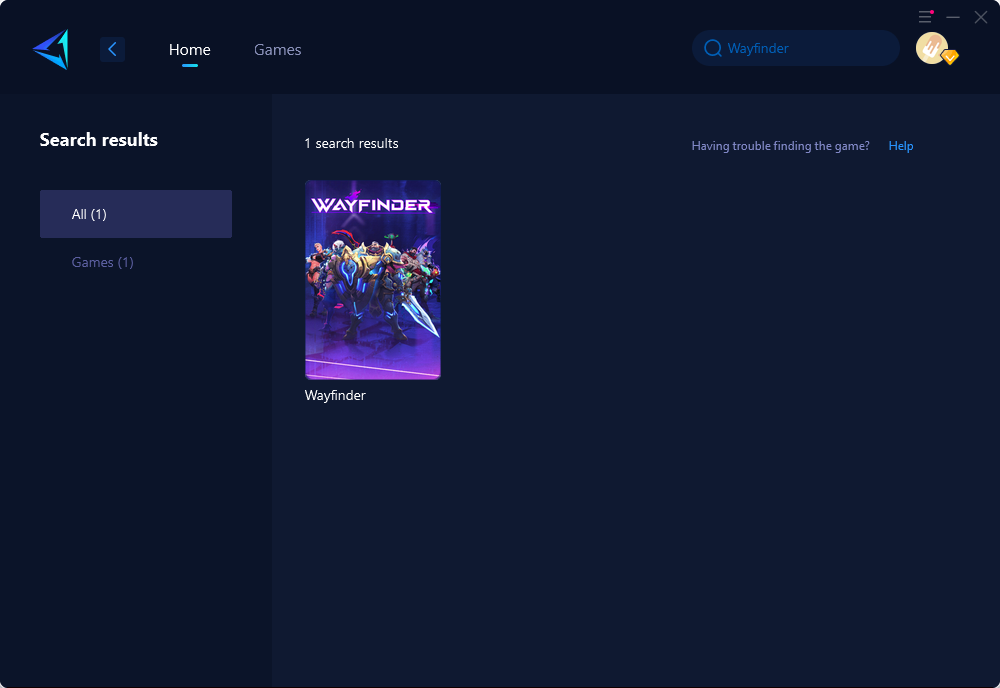Focus the Wayfinder search field
The width and height of the screenshot is (1000, 688).
(795, 48)
